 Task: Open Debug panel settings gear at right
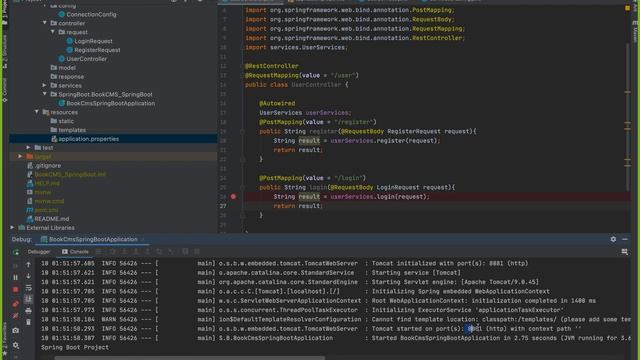pos(613,239)
